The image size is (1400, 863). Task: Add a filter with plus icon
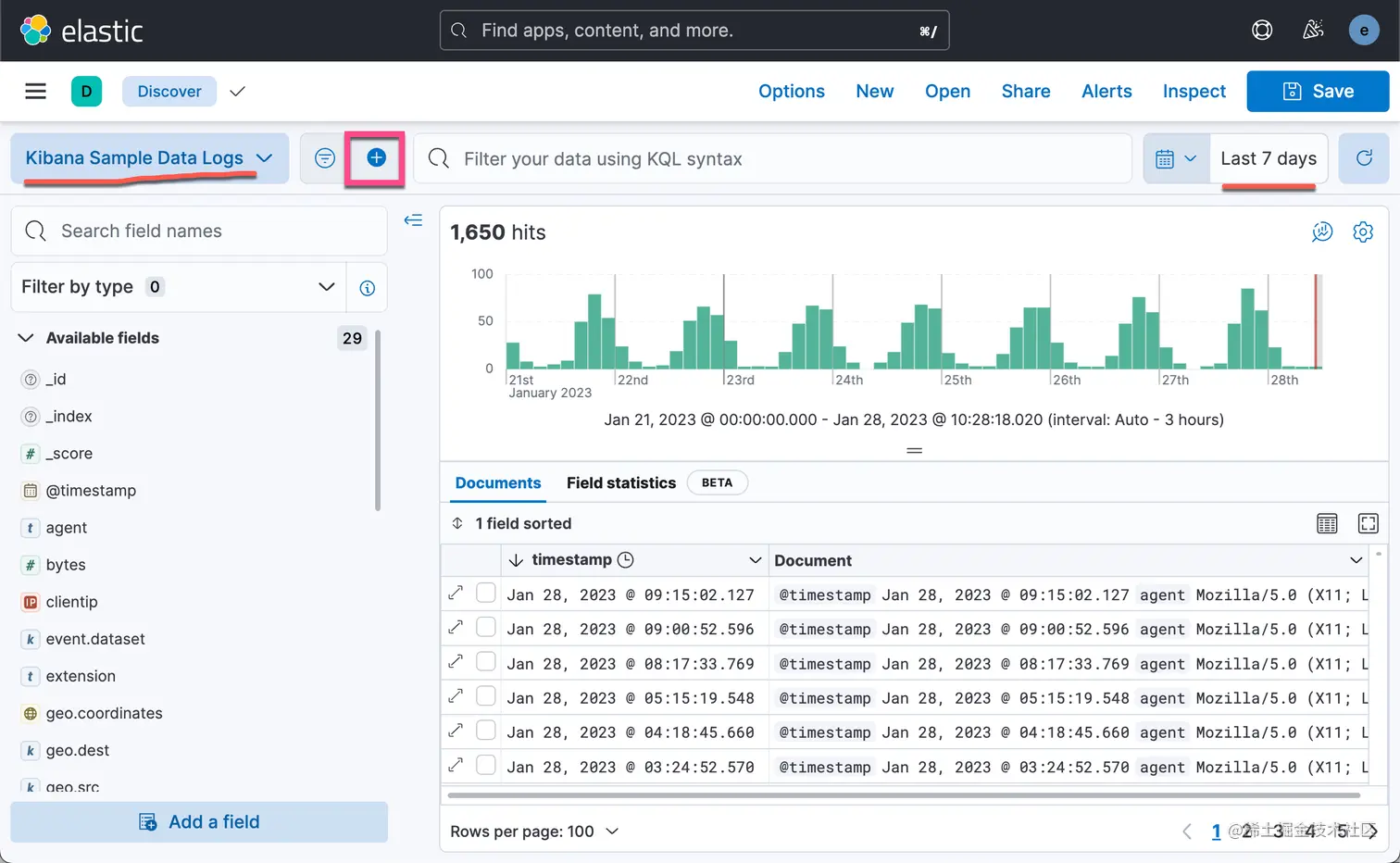[376, 158]
